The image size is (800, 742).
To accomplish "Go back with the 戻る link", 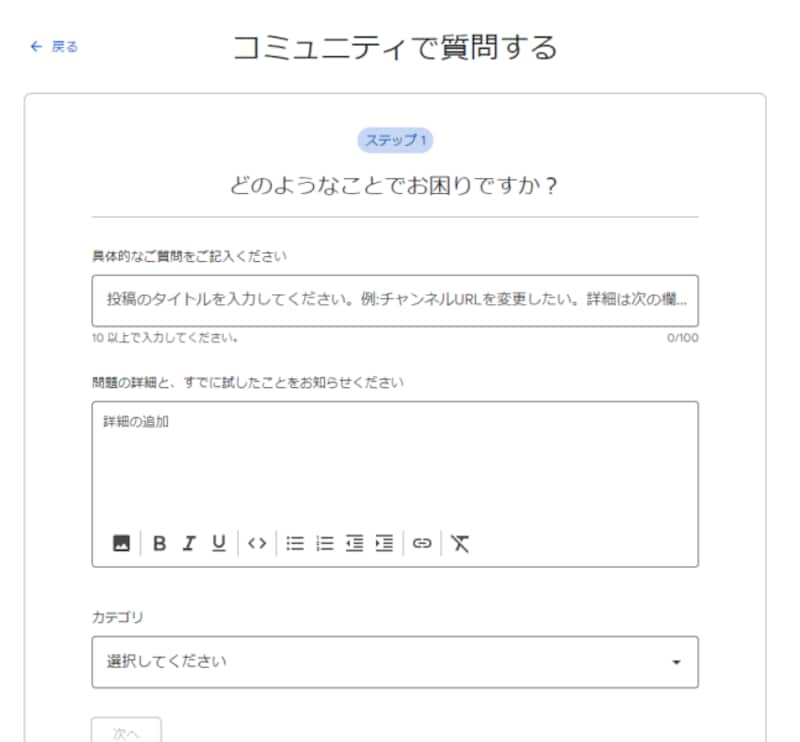I will click(65, 47).
